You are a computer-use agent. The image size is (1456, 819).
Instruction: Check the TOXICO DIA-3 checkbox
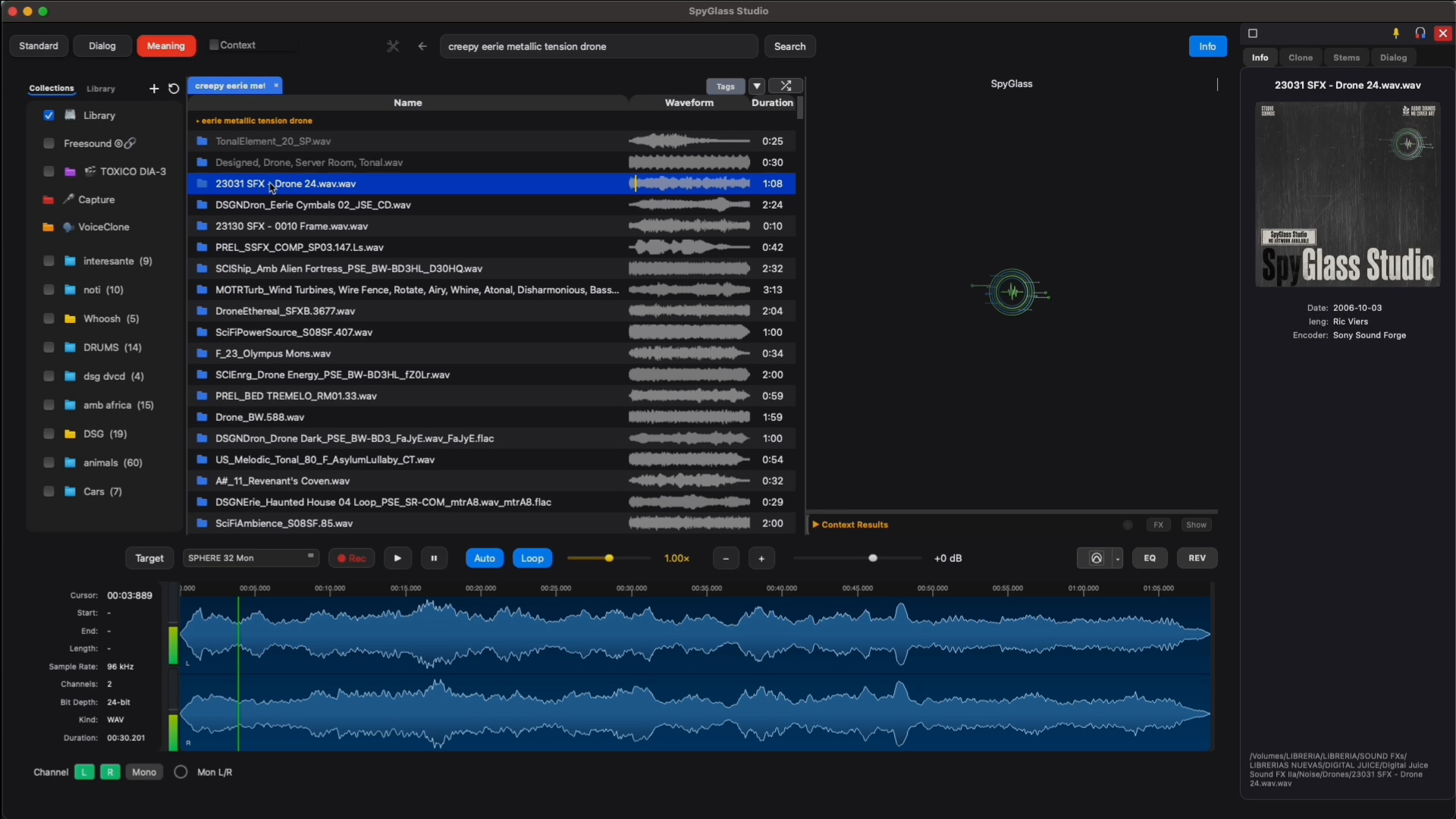click(x=49, y=171)
